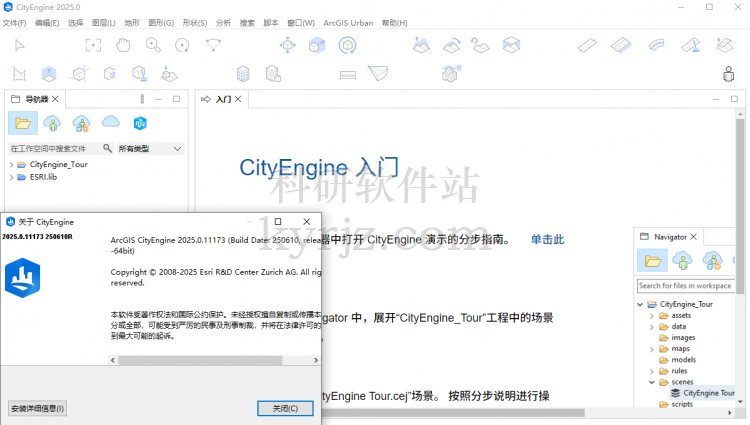Open the 所有类型 file type dropdown

tap(150, 149)
